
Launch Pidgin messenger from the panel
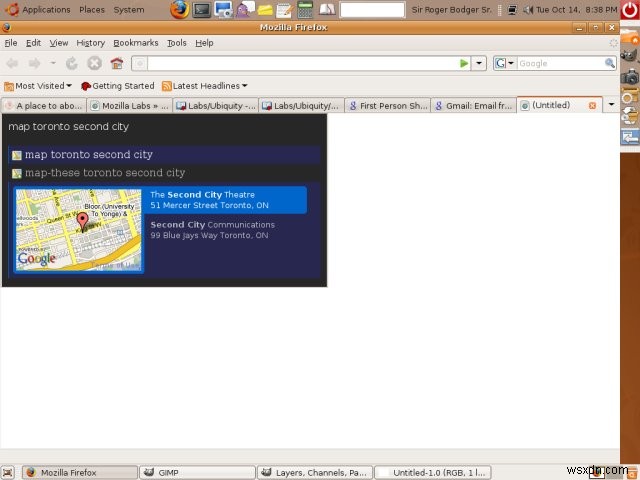(x=245, y=10)
